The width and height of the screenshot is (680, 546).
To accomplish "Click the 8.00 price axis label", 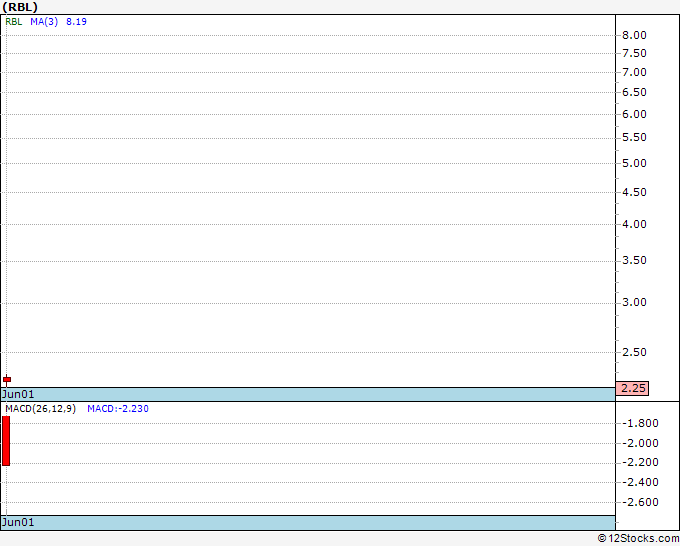I will (x=634, y=35).
